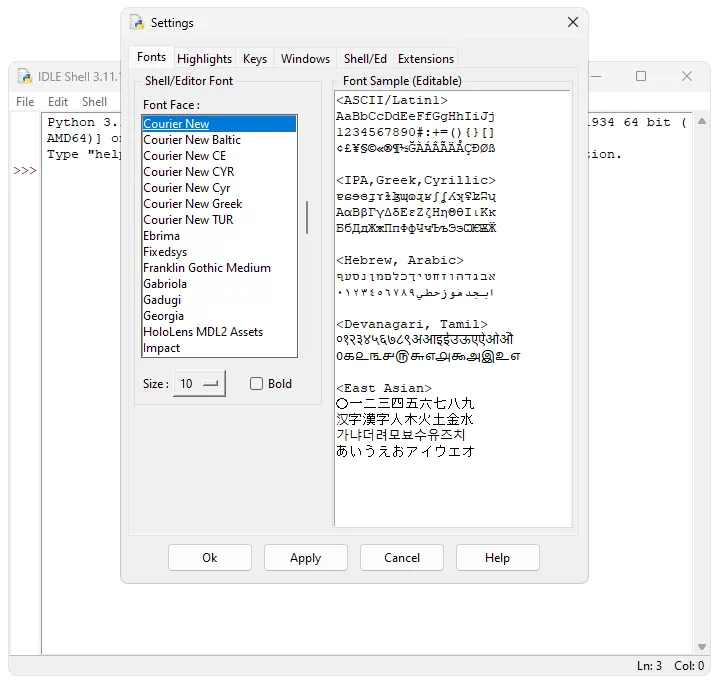The height and width of the screenshot is (680, 716).
Task: Click the <Hebrew, Arabic> sample line
Action: point(400,260)
